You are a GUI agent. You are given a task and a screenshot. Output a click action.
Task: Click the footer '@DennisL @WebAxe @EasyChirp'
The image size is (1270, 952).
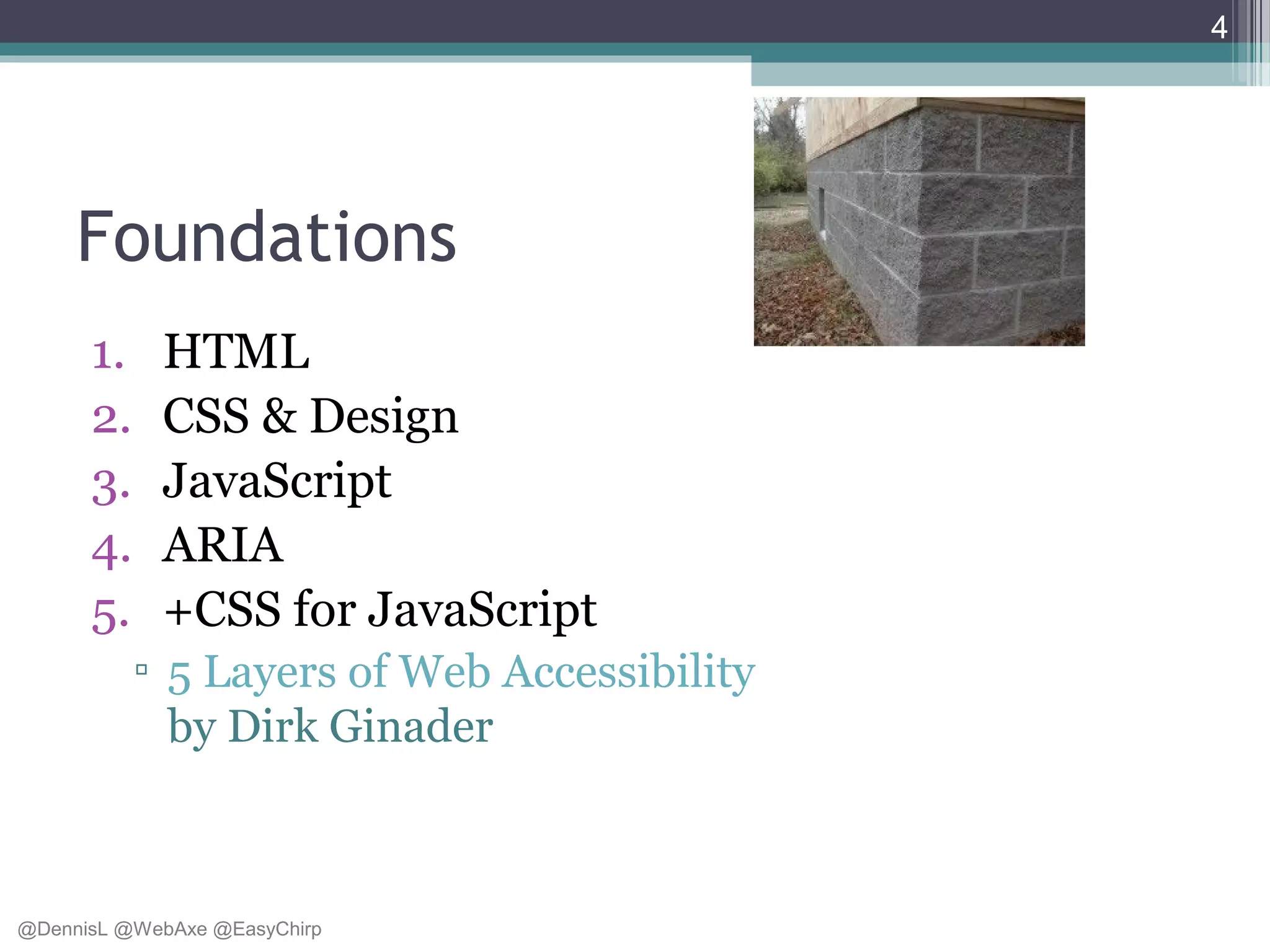169,929
